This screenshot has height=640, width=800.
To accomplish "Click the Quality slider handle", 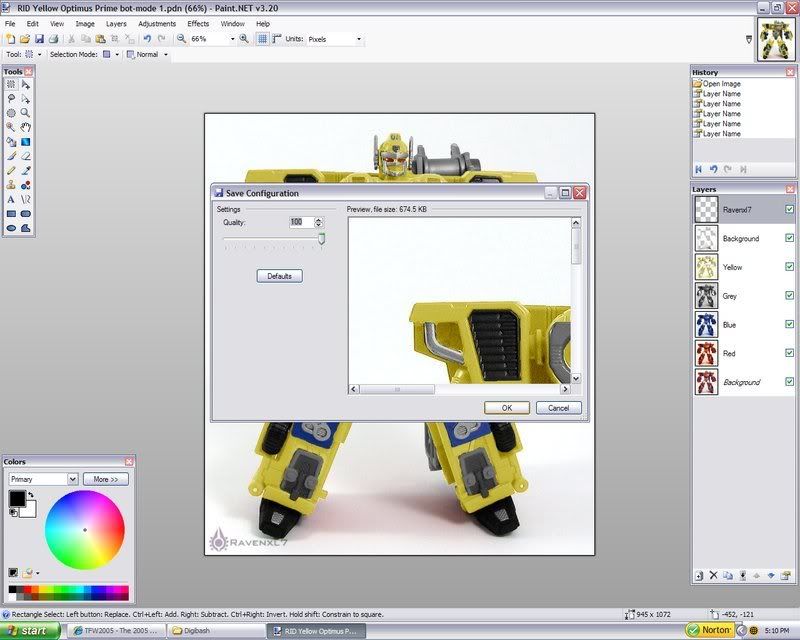I will 321,238.
